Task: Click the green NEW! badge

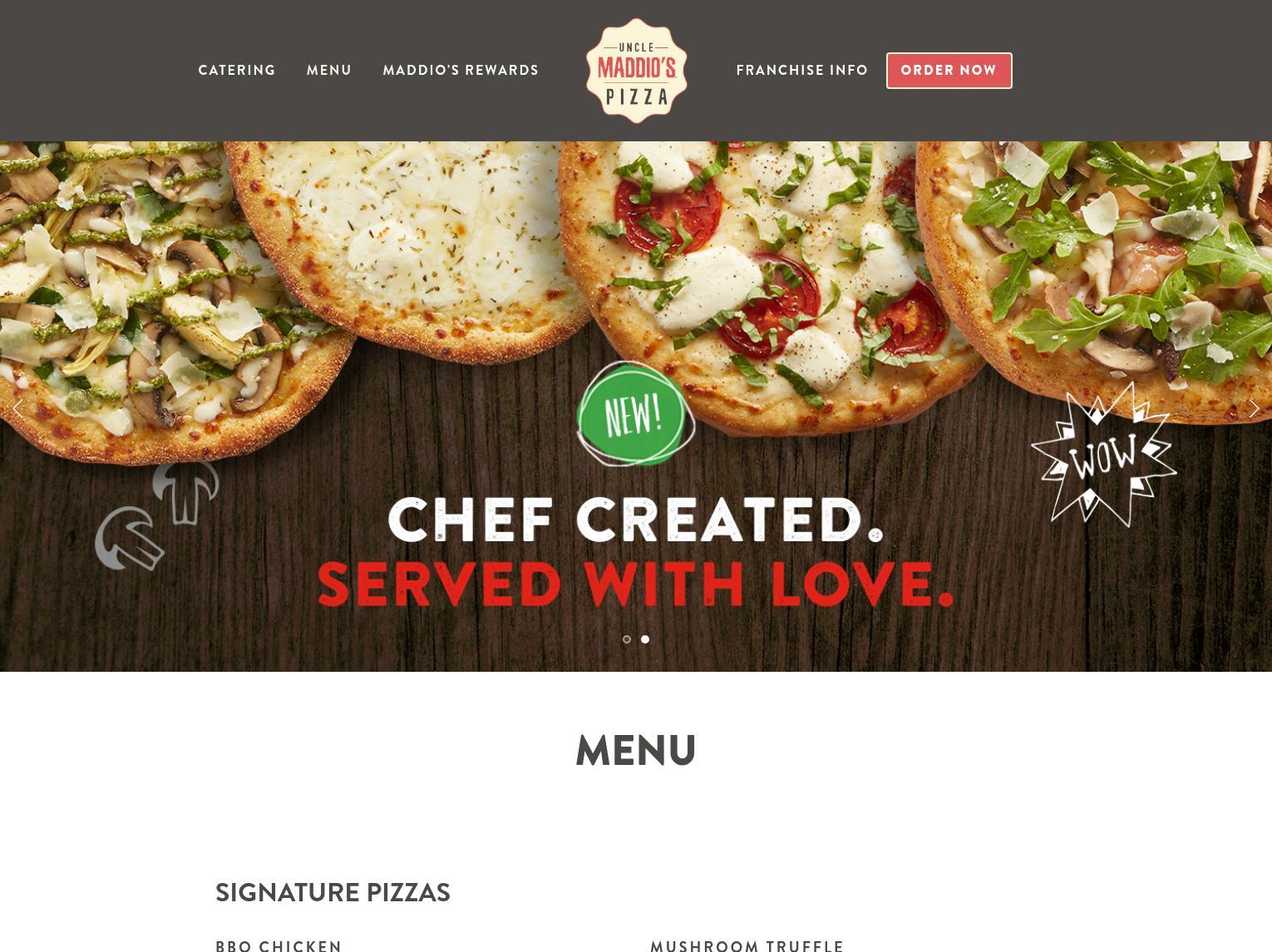Action: pos(635,413)
